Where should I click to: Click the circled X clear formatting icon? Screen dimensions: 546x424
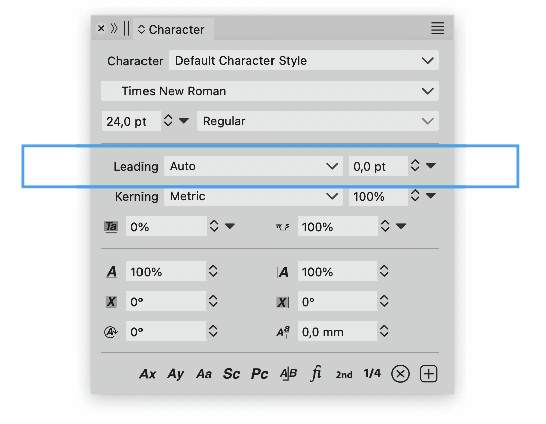point(400,374)
